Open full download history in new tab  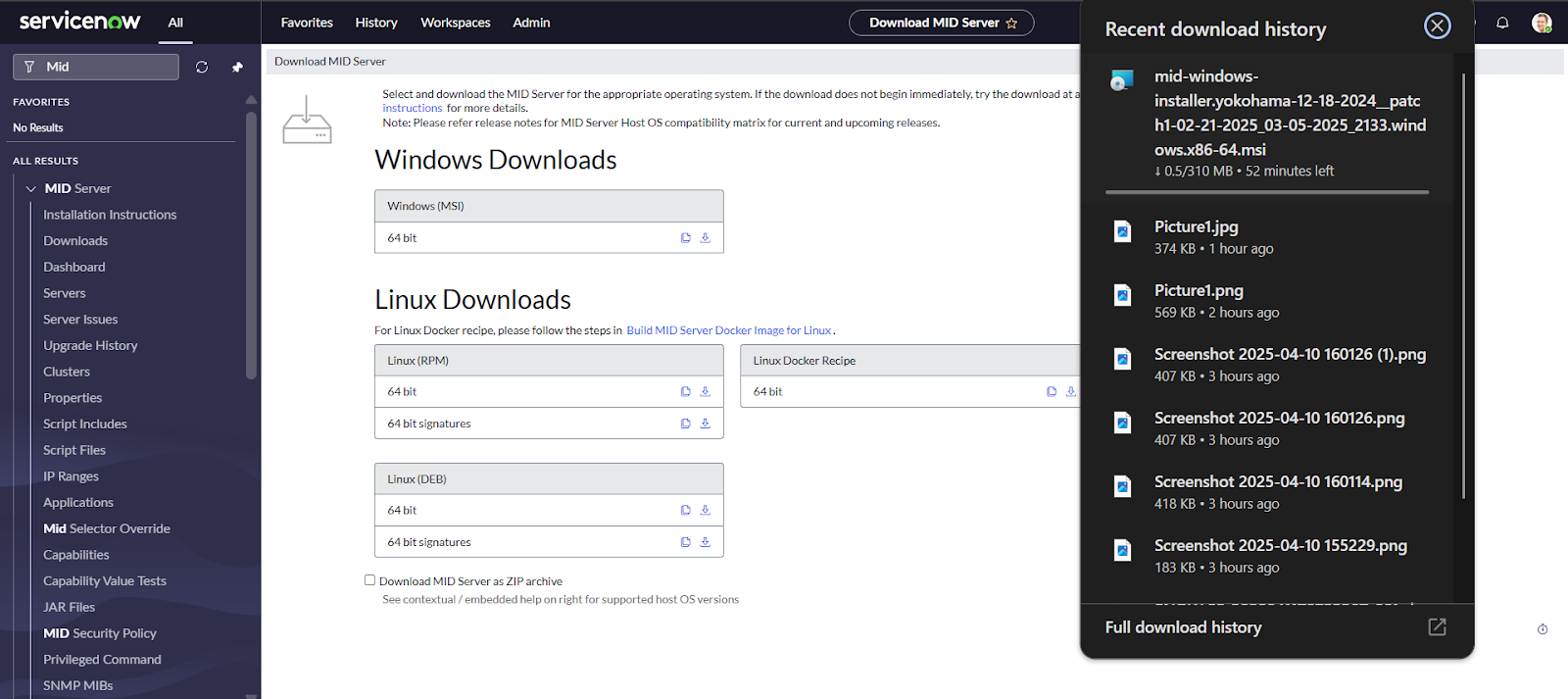tap(1437, 627)
